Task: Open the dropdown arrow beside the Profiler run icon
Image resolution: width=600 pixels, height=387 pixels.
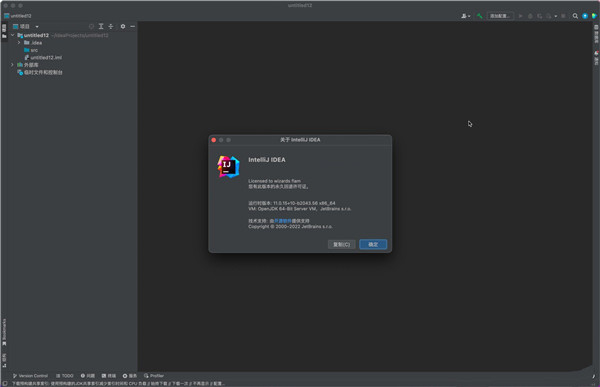Action: (x=556, y=16)
